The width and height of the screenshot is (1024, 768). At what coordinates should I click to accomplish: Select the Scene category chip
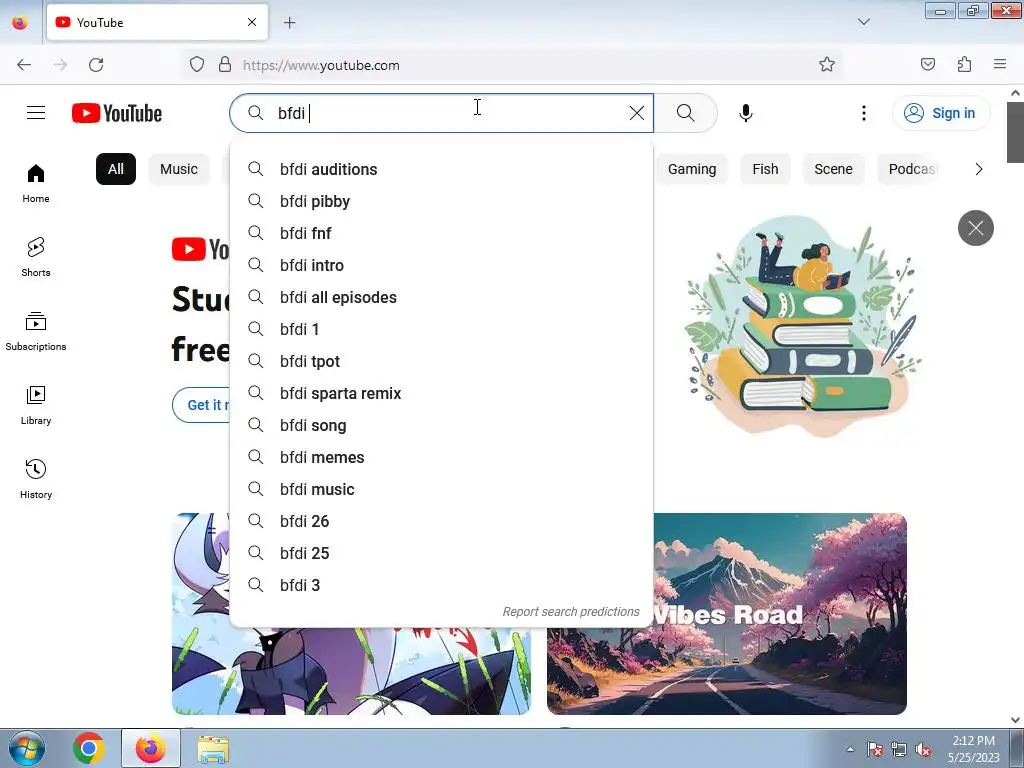tap(833, 169)
